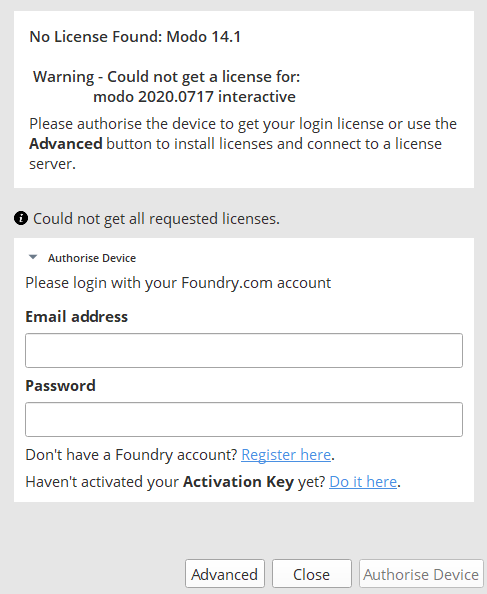Open the Register here link
This screenshot has width=487, height=594.
pos(286,455)
